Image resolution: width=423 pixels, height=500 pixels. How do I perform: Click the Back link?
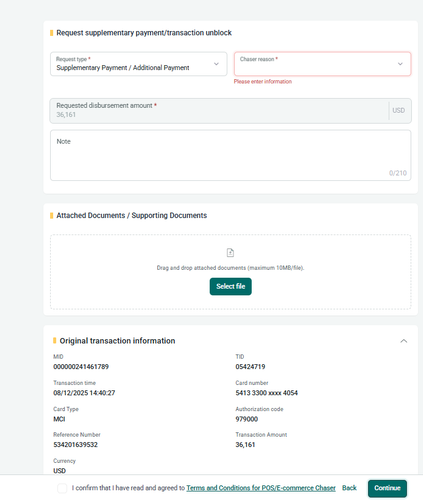[349, 488]
